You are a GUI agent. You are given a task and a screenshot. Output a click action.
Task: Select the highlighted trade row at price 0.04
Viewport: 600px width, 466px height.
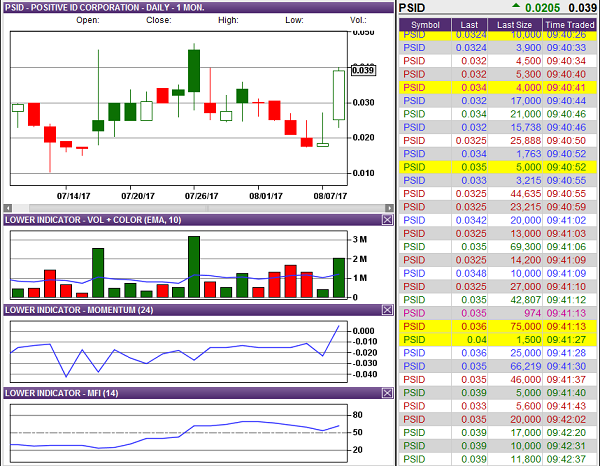pos(497,339)
